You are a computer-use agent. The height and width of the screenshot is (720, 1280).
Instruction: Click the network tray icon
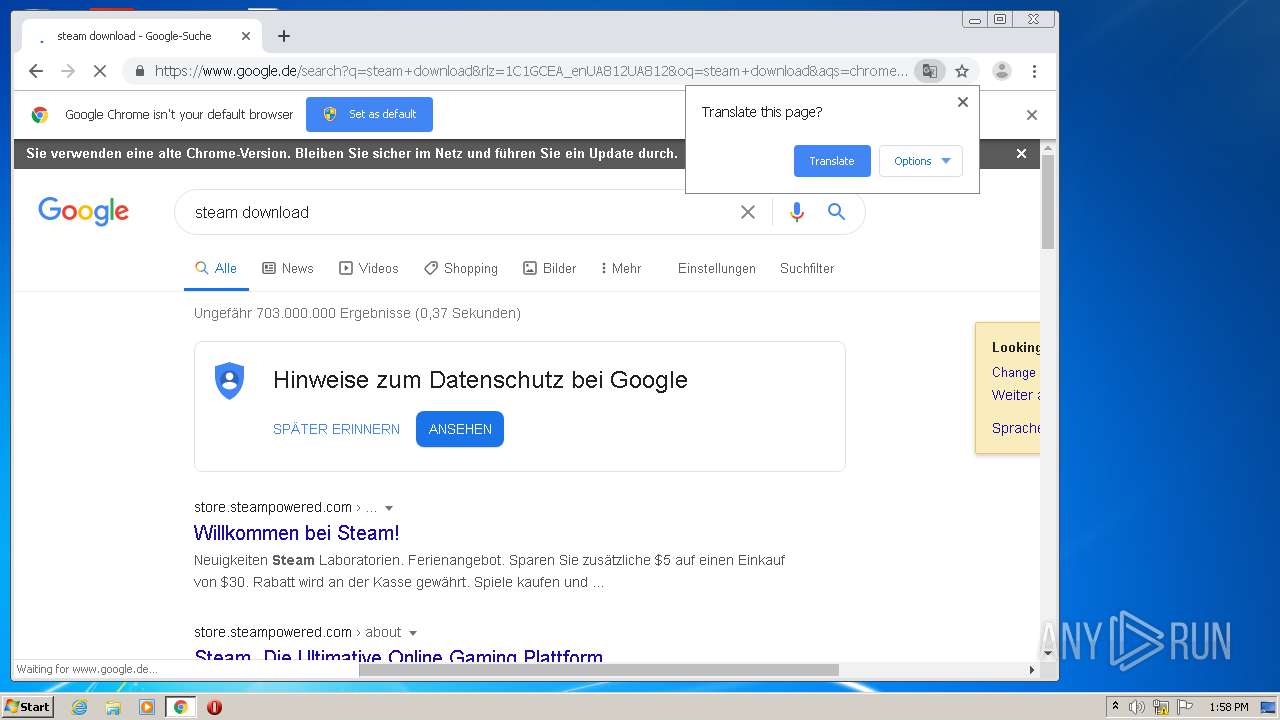point(1161,707)
